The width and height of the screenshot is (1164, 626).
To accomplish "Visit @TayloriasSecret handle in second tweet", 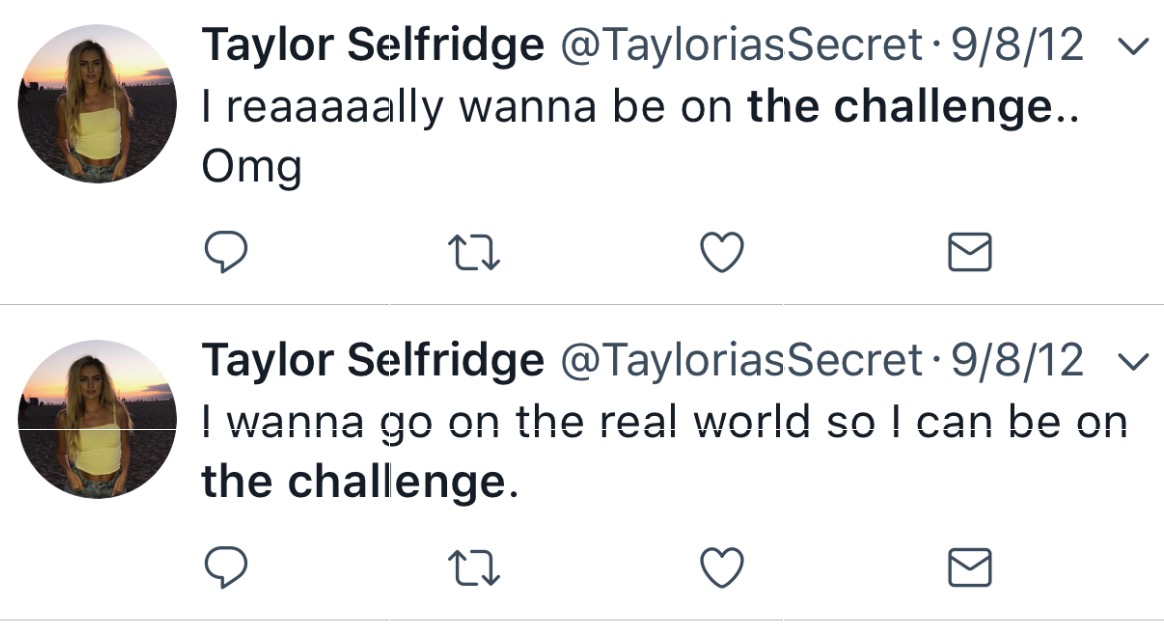I will [x=742, y=361].
